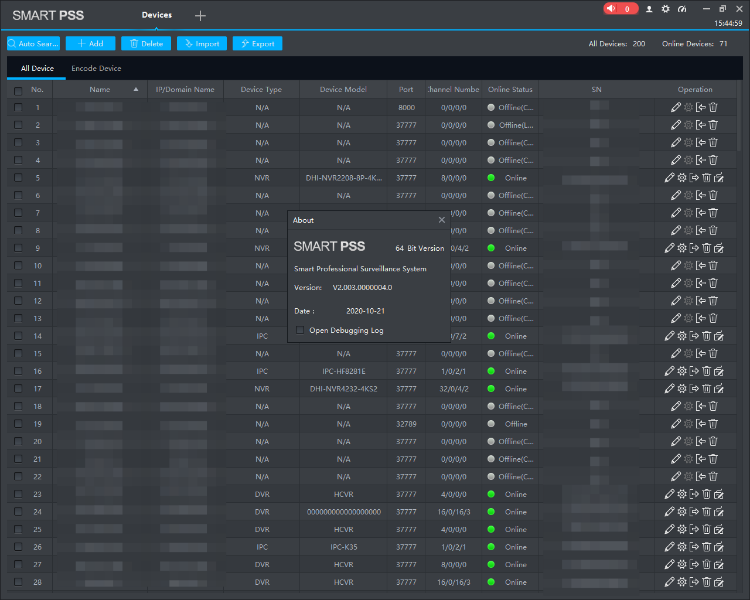Edit device in row 12 with pencil icon
Image resolution: width=750 pixels, height=600 pixels.
675,301
